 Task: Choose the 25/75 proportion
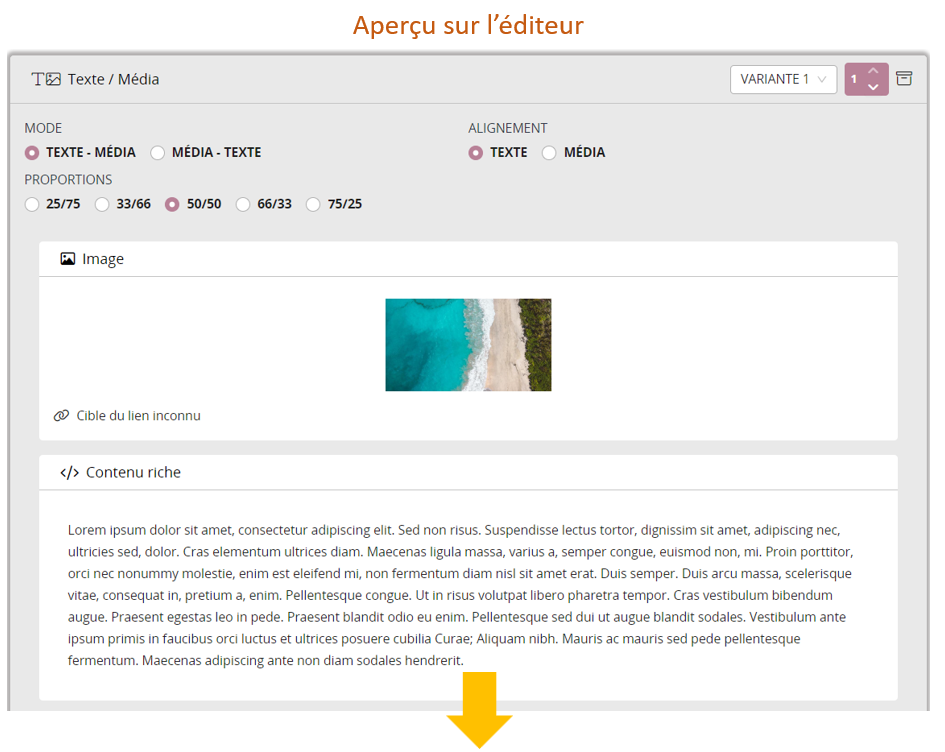[x=32, y=205]
